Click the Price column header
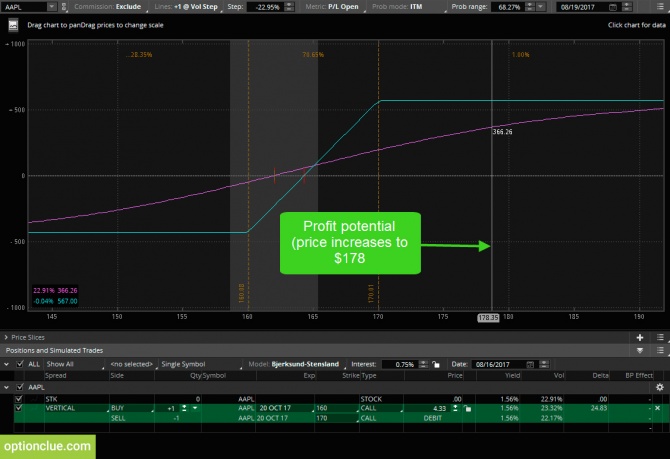670x459 pixels. [455, 376]
